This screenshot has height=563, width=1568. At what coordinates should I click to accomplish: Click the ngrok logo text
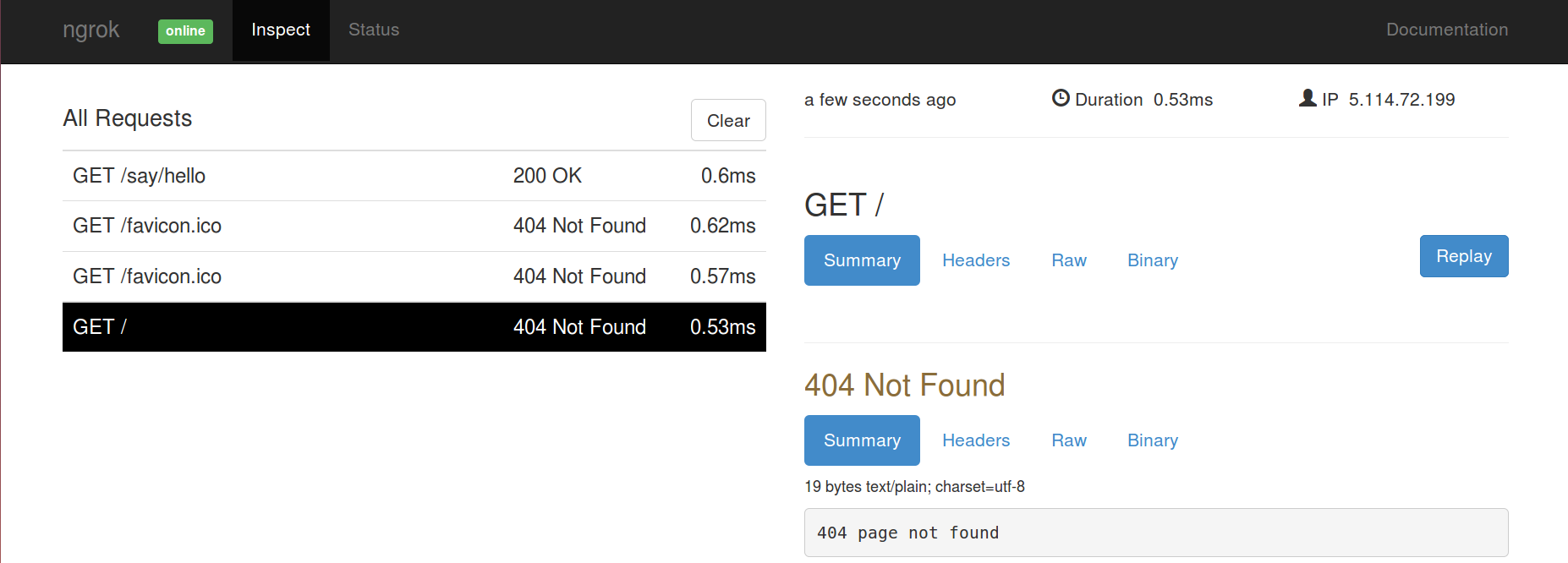[91, 30]
